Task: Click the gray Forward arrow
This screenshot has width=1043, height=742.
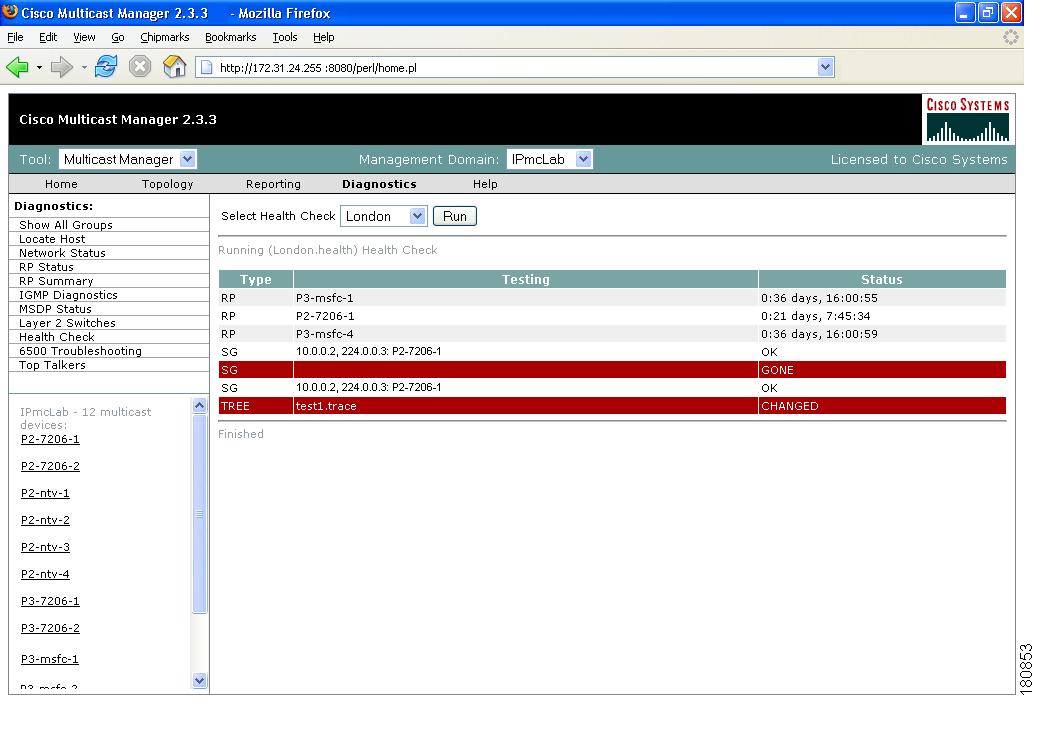Action: 62,67
